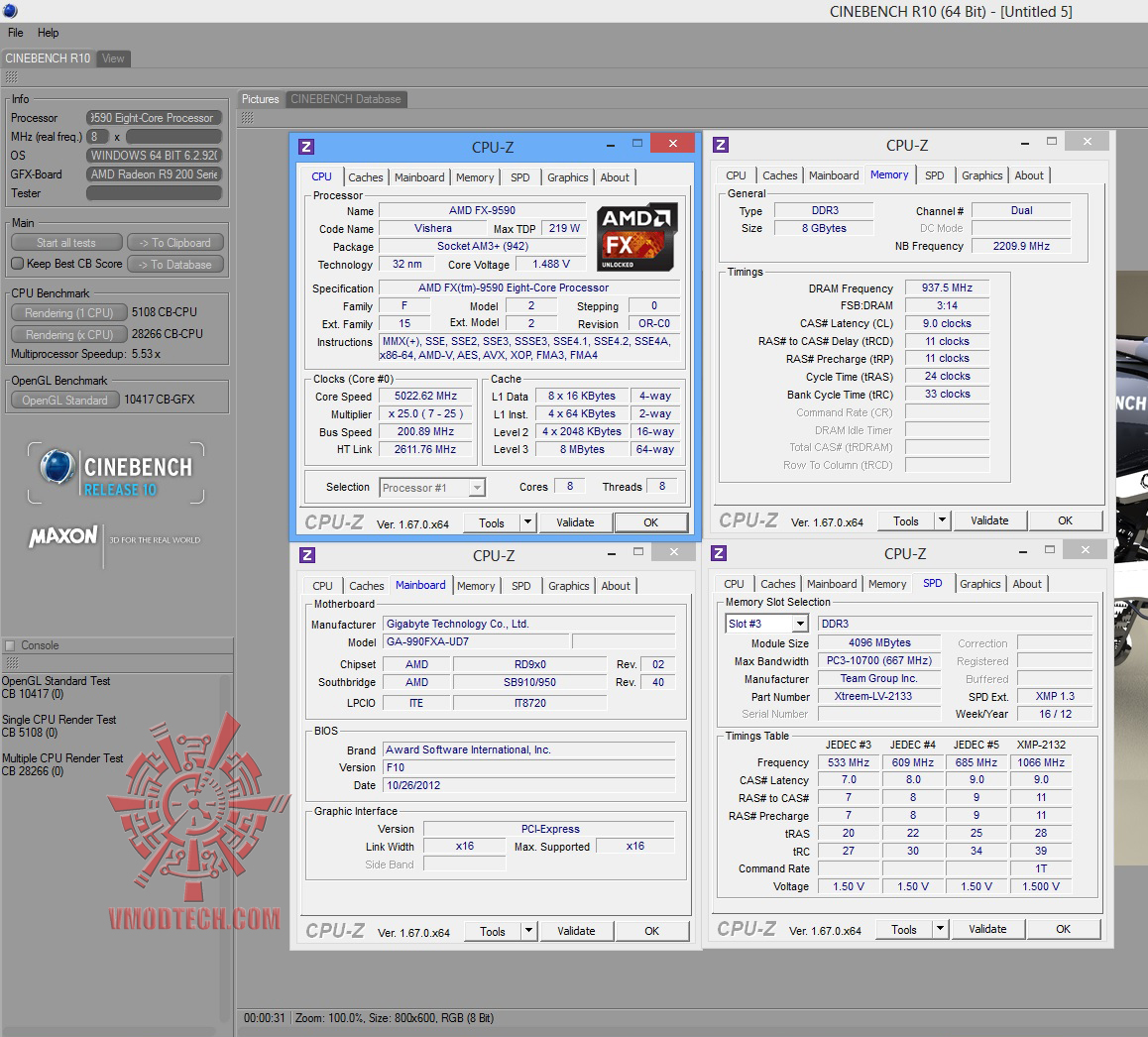Image resolution: width=1148 pixels, height=1037 pixels.
Task: Open SPD tab in Memory window
Action: (934, 175)
